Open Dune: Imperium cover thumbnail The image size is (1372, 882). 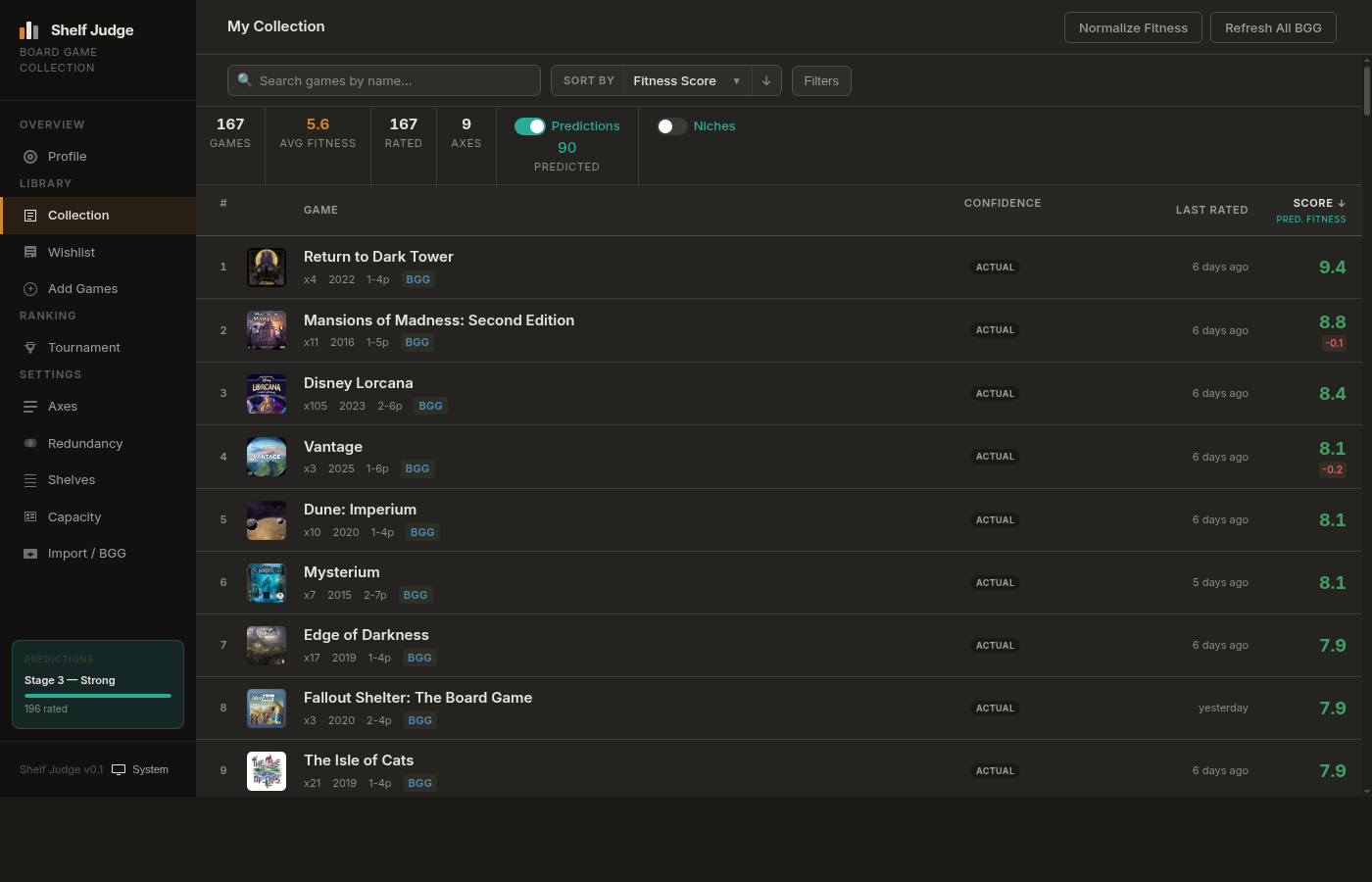(x=267, y=520)
